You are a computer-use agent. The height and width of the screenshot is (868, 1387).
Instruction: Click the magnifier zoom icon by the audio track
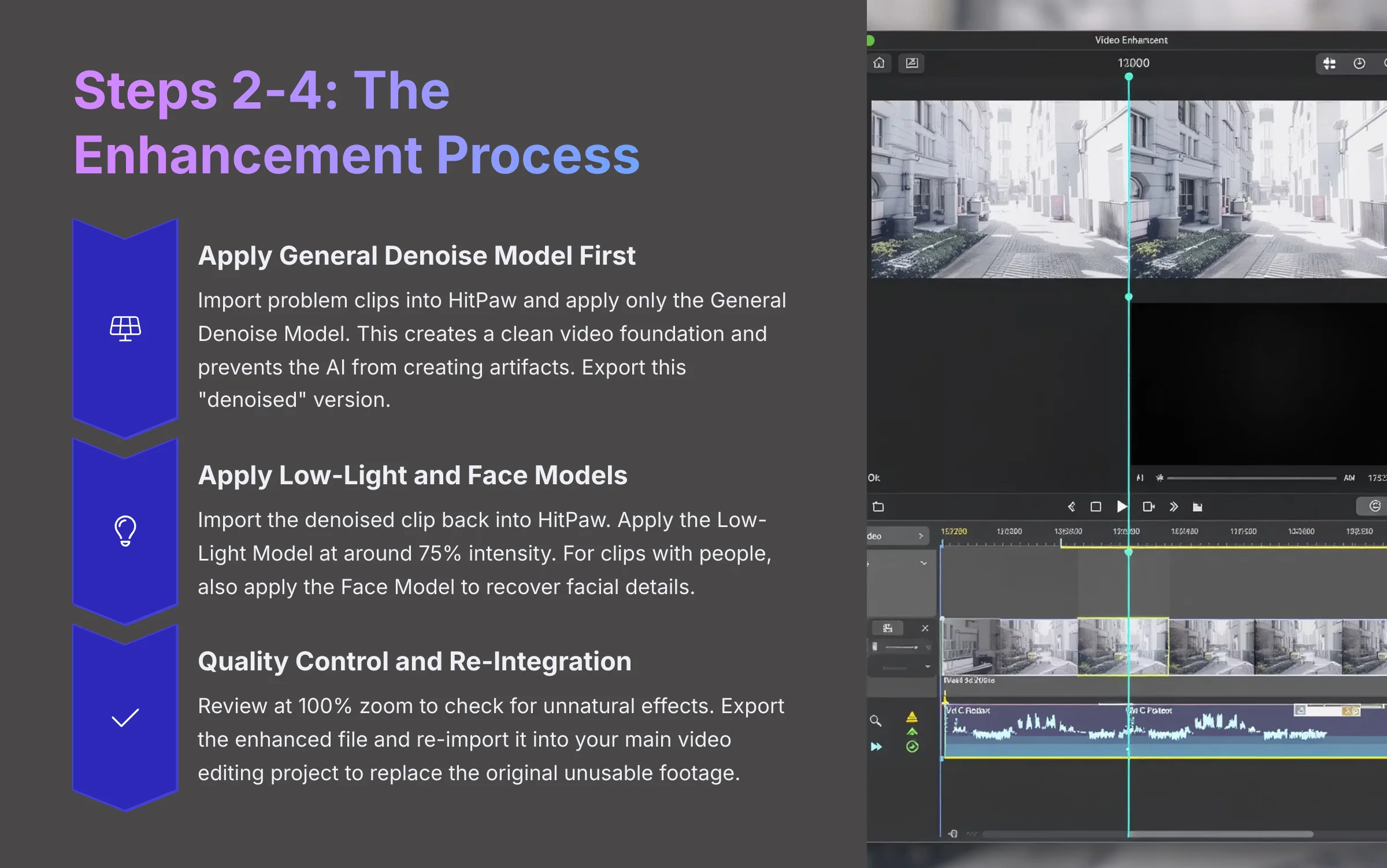[x=876, y=721]
